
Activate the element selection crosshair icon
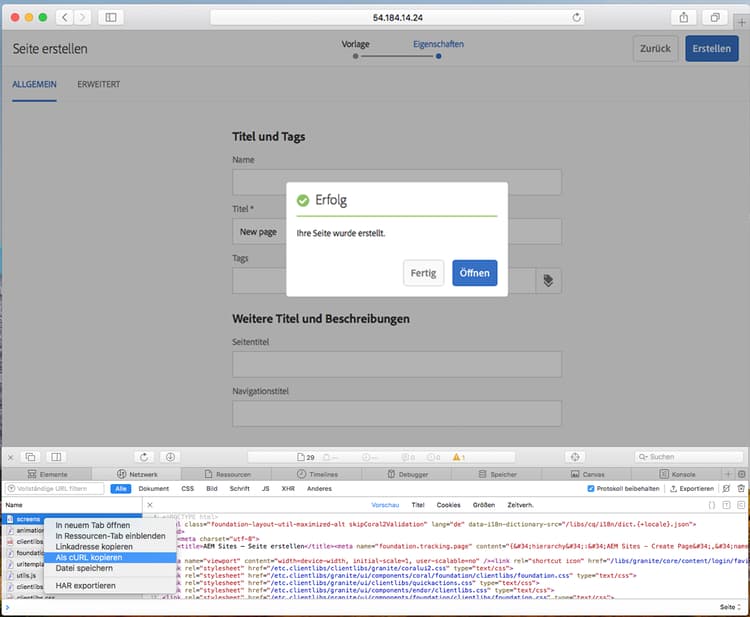point(575,457)
